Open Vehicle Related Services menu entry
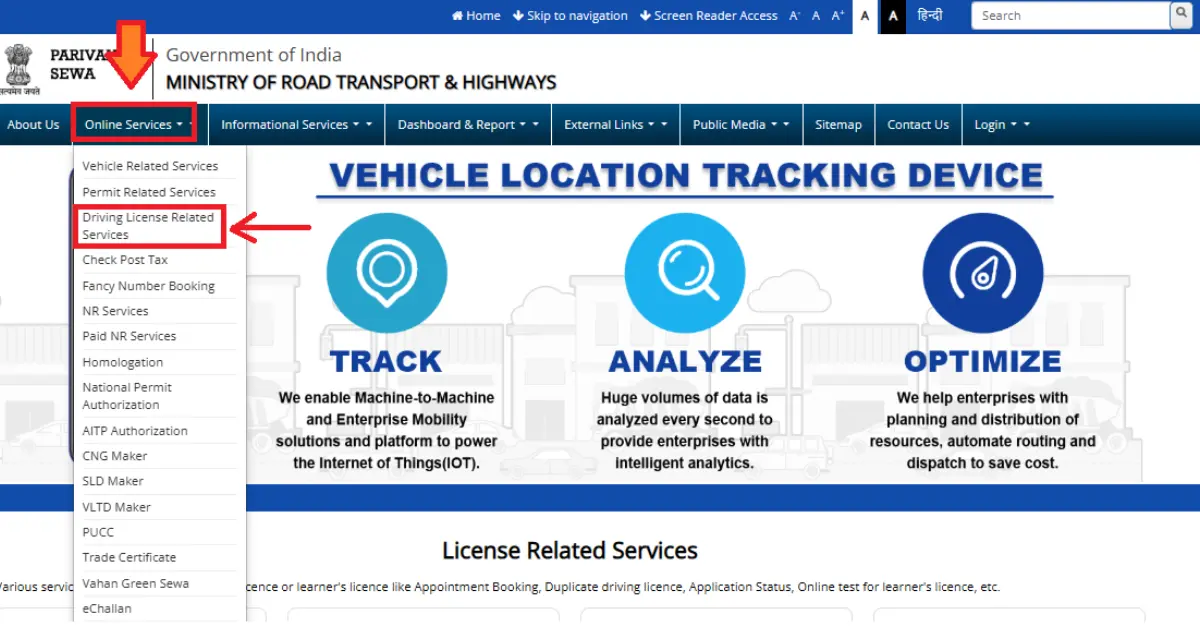 click(150, 166)
